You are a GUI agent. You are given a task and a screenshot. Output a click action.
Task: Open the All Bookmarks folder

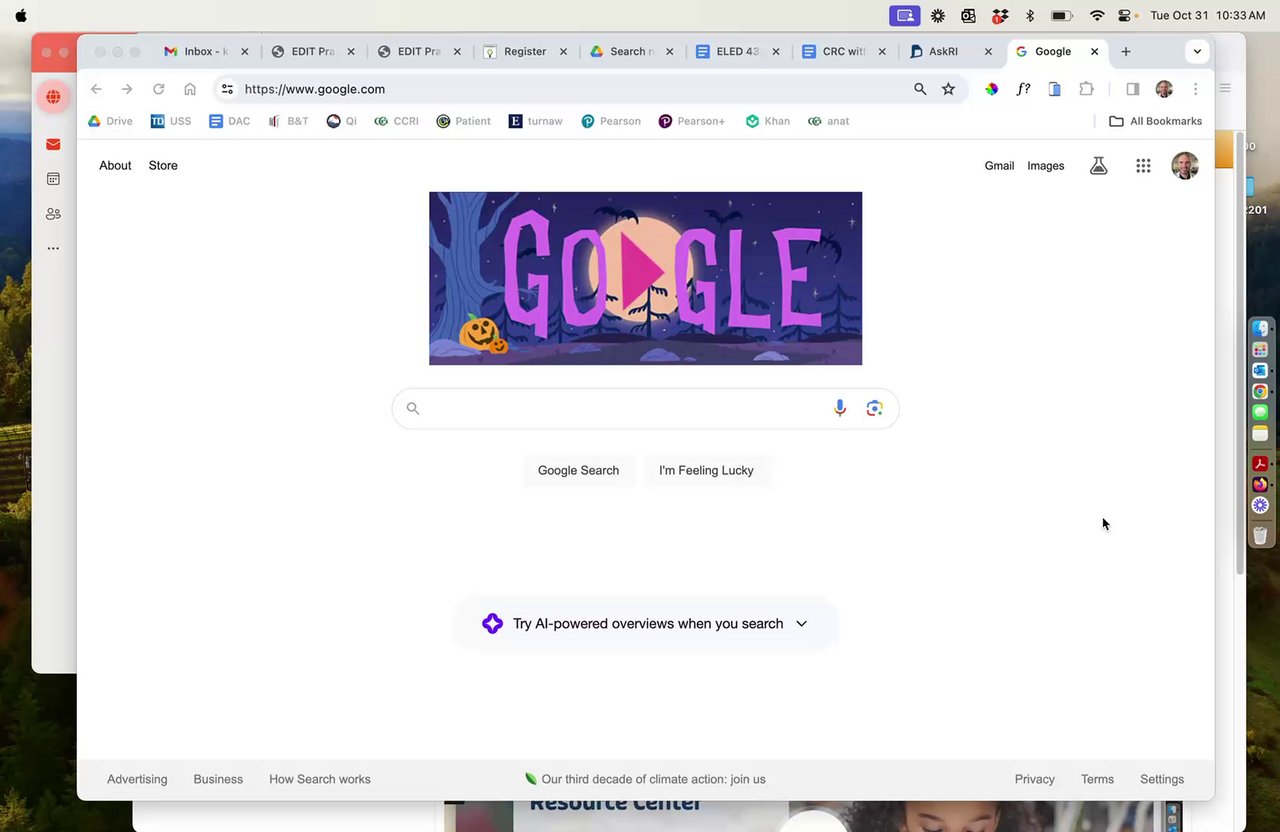(x=1156, y=121)
